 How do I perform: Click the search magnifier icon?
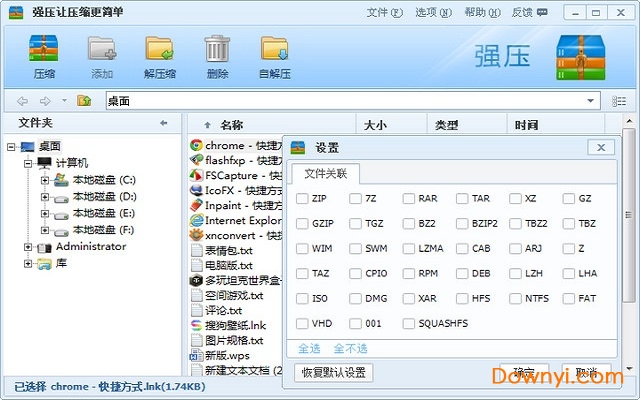tap(620, 101)
